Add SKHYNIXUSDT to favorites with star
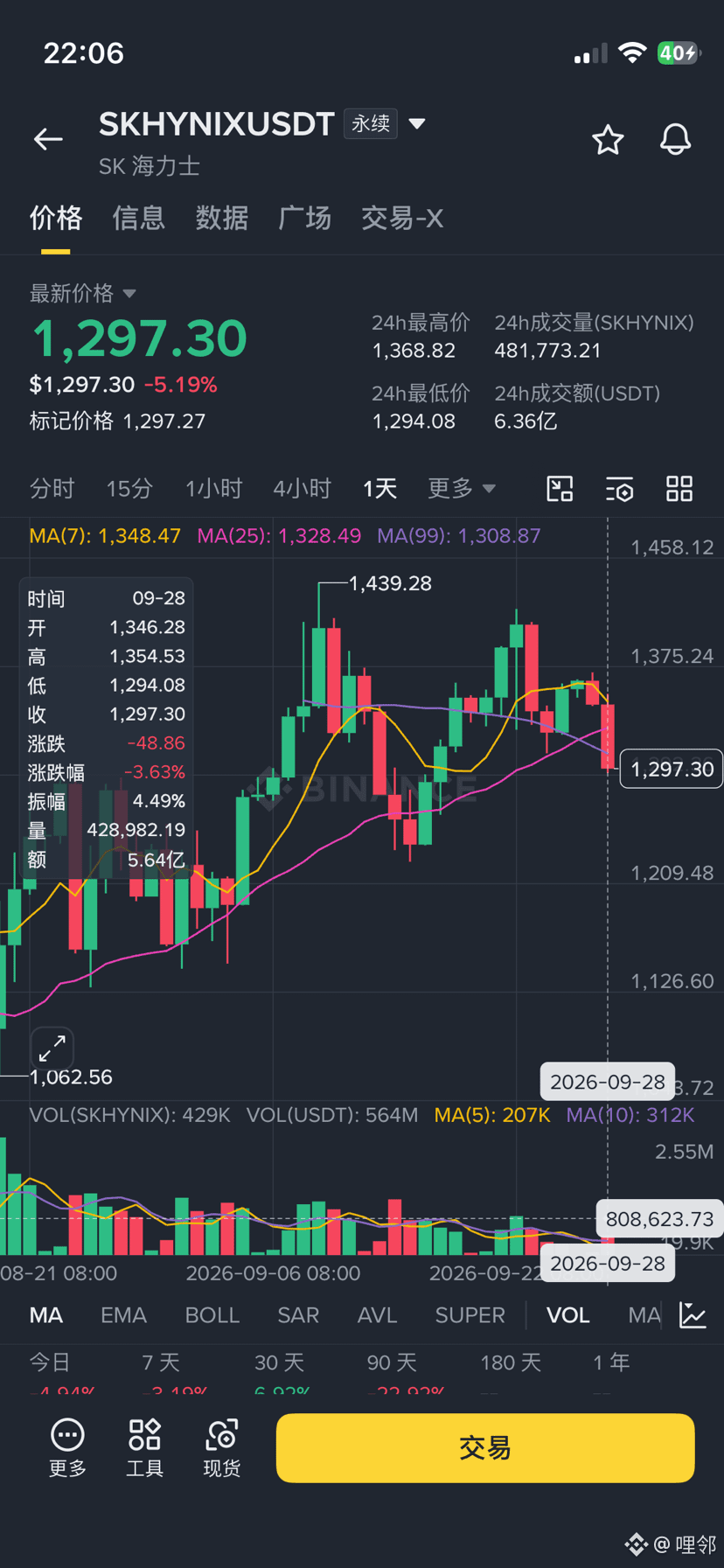 tap(608, 140)
